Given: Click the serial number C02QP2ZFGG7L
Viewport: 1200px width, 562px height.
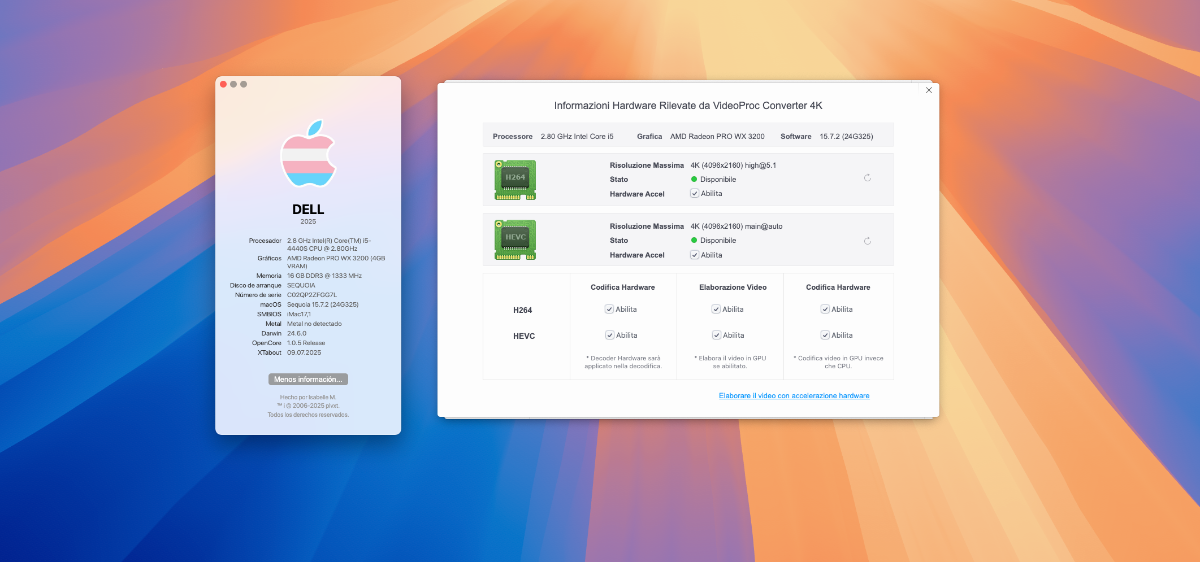Looking at the screenshot, I should click(312, 295).
